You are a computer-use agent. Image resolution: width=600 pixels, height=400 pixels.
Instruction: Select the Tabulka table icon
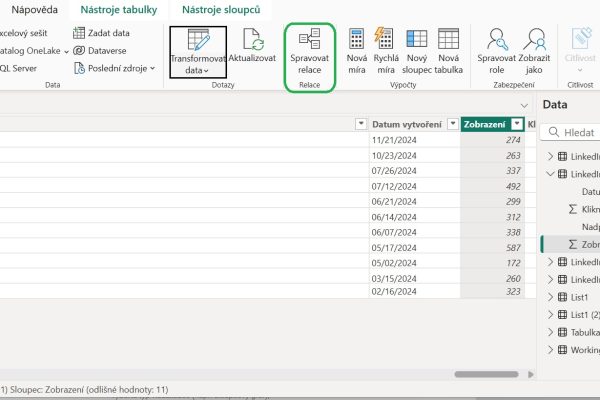coord(562,332)
